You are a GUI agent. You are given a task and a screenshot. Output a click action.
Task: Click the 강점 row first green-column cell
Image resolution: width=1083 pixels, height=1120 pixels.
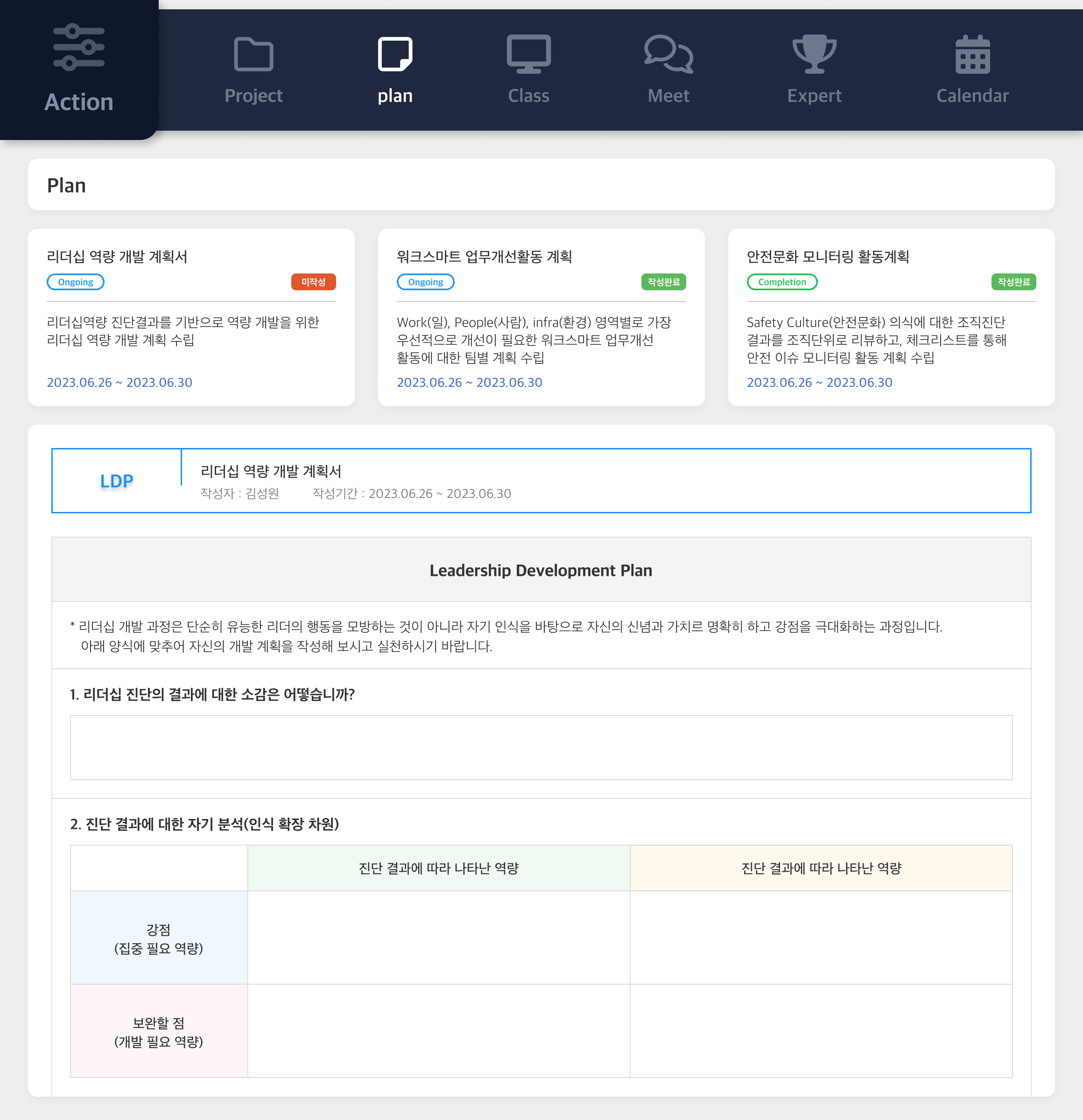(x=438, y=938)
